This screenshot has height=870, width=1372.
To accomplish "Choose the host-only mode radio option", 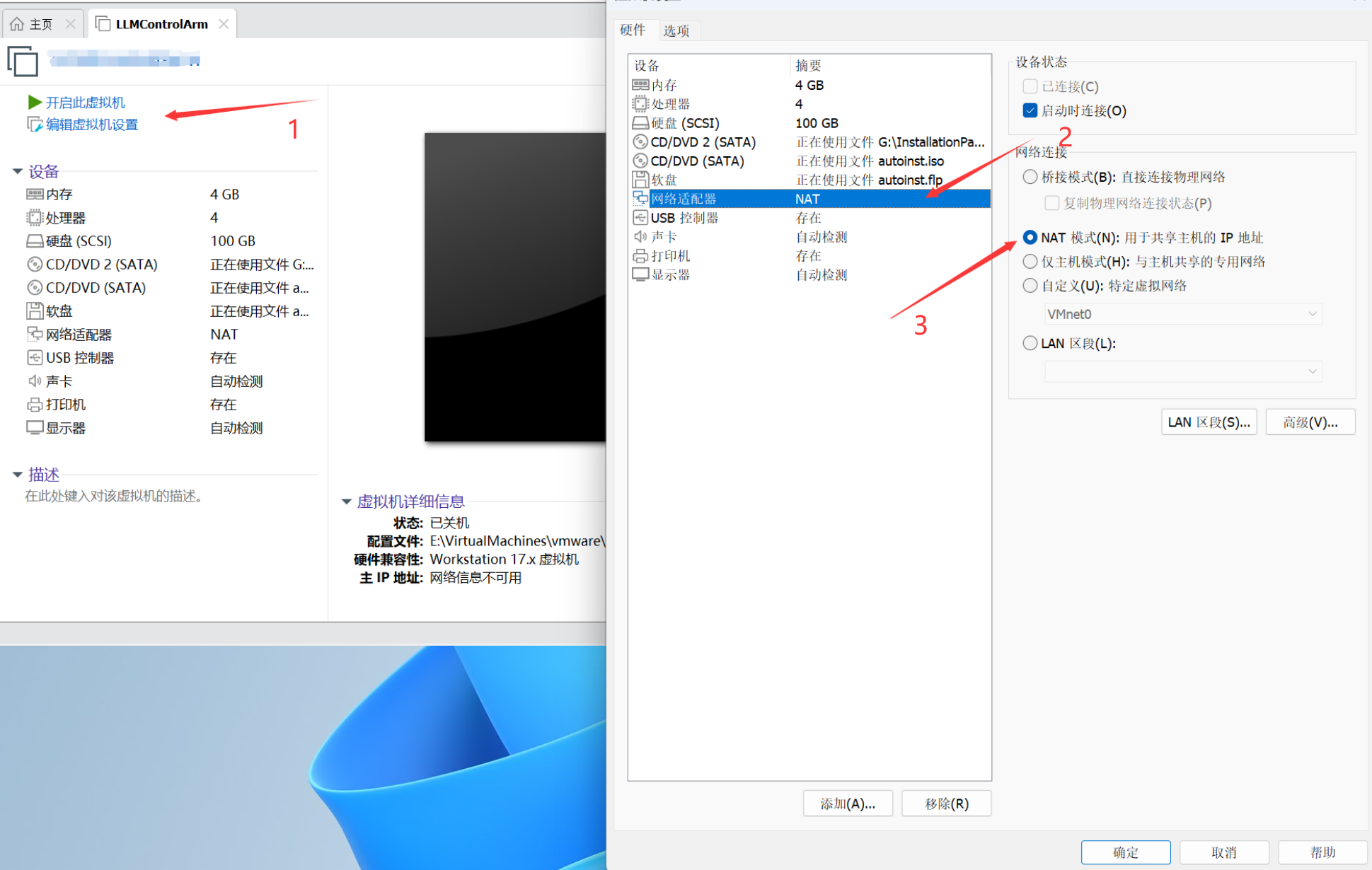I will (1030, 262).
